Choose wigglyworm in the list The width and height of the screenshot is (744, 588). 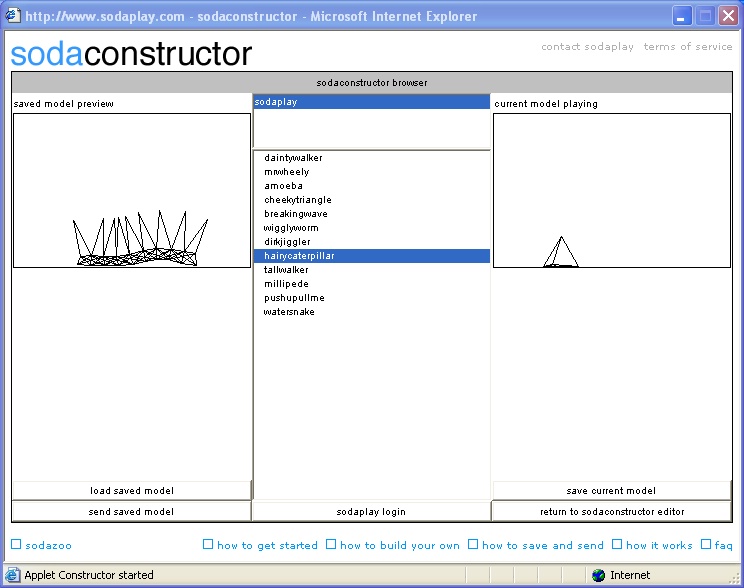tap(372, 228)
